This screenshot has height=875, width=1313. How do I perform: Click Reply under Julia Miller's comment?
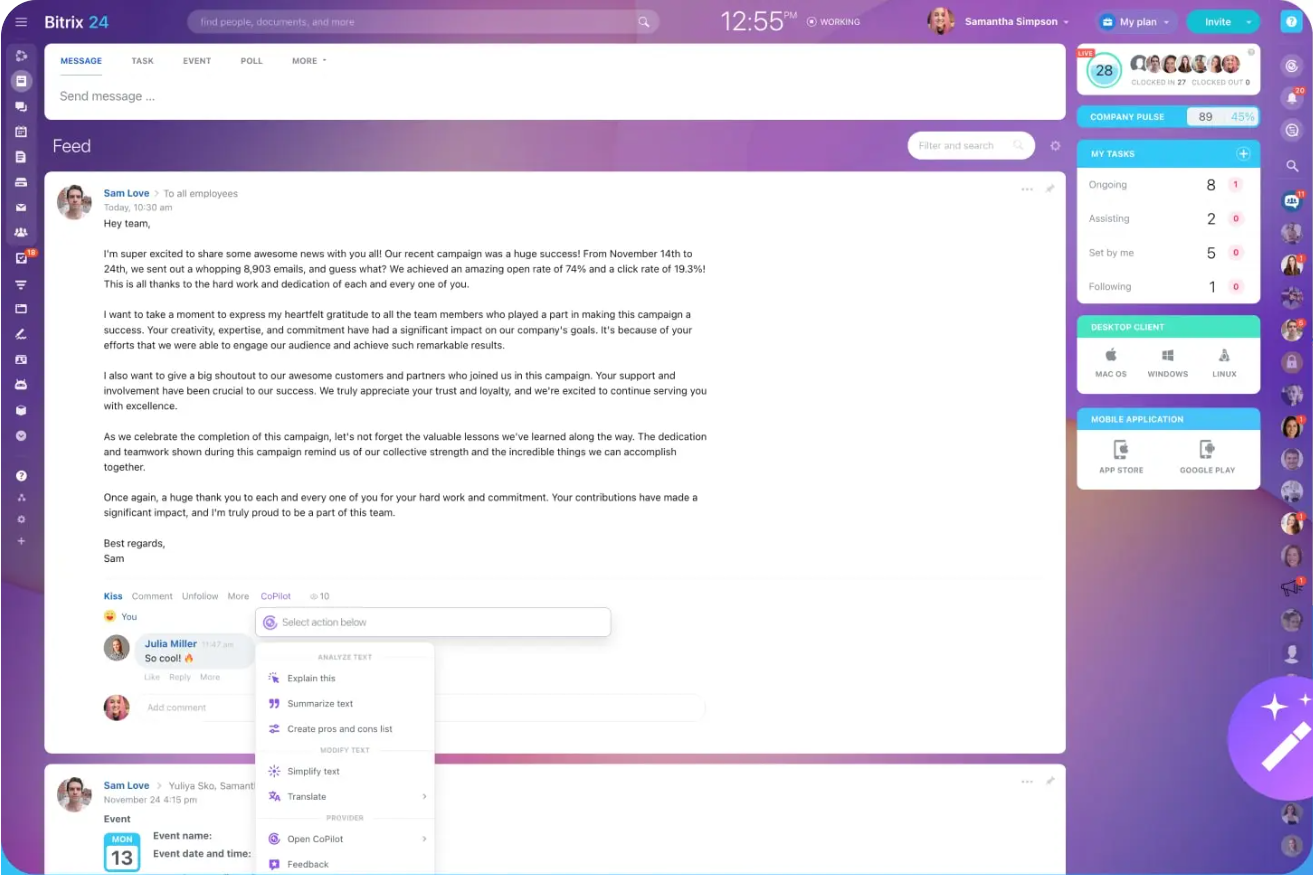point(179,677)
